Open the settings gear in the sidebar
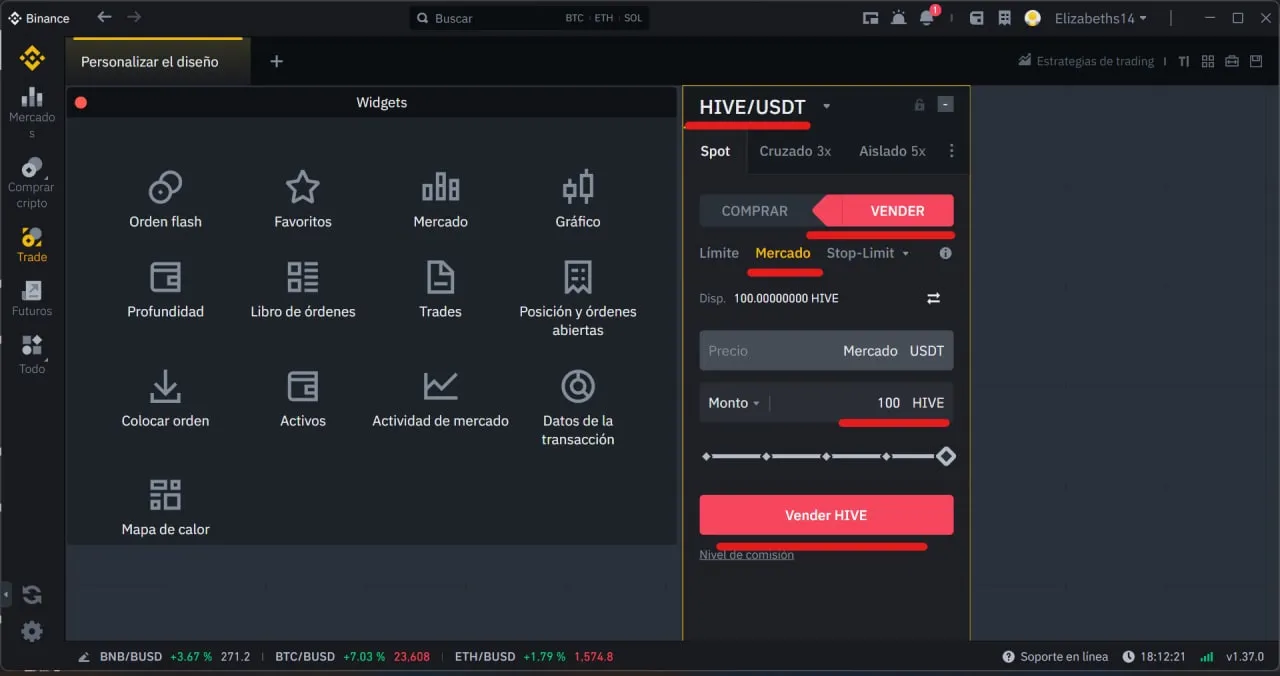This screenshot has height=676, width=1280. click(32, 632)
